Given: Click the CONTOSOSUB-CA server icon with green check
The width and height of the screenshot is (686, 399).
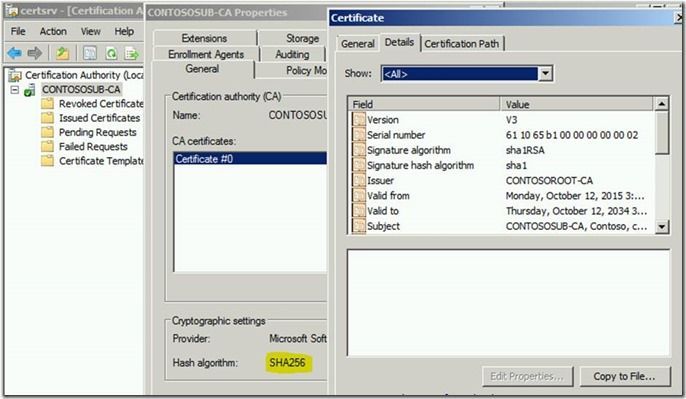Looking at the screenshot, I should (30, 91).
